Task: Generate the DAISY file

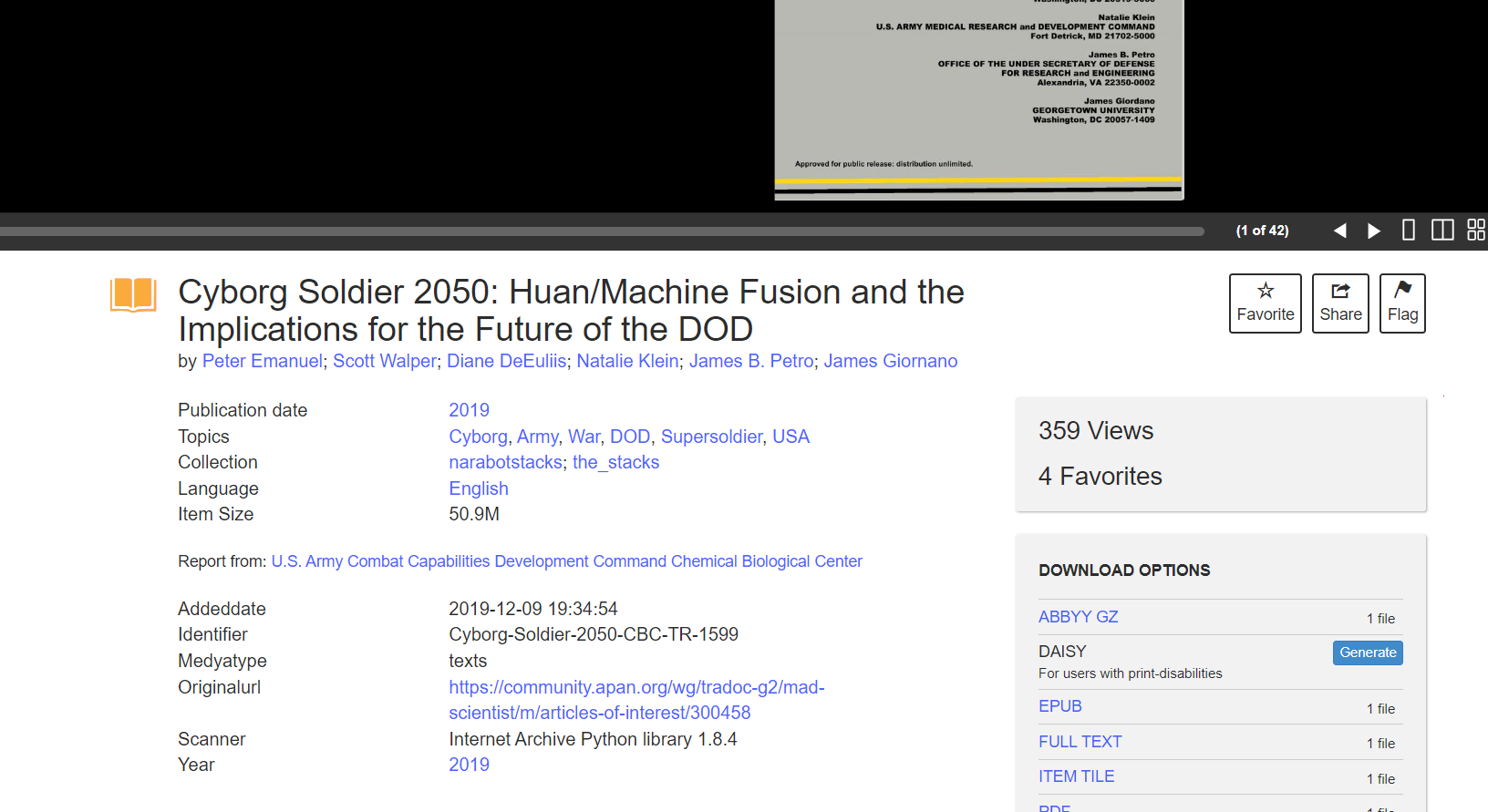Action: click(x=1368, y=653)
